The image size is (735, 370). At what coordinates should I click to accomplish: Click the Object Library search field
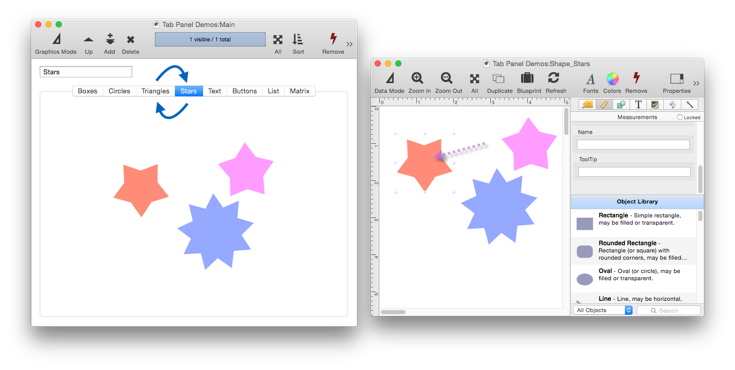[668, 310]
